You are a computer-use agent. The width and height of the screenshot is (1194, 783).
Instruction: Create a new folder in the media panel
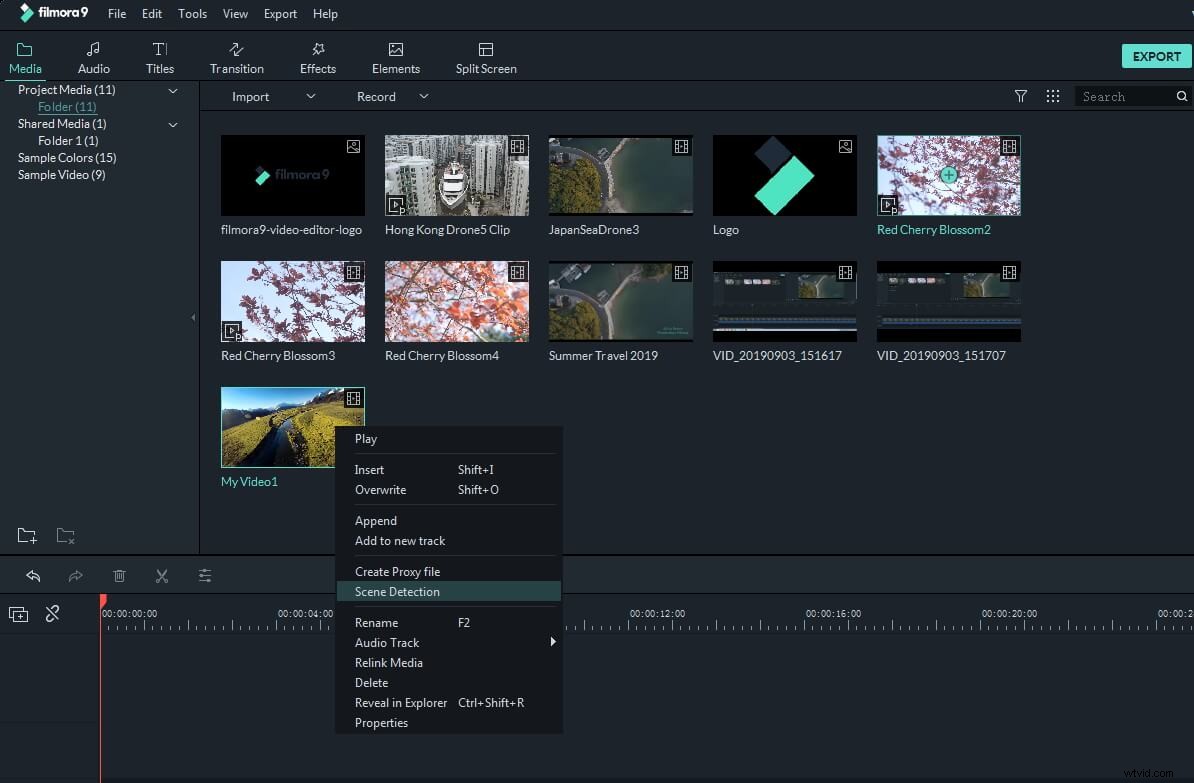point(26,536)
